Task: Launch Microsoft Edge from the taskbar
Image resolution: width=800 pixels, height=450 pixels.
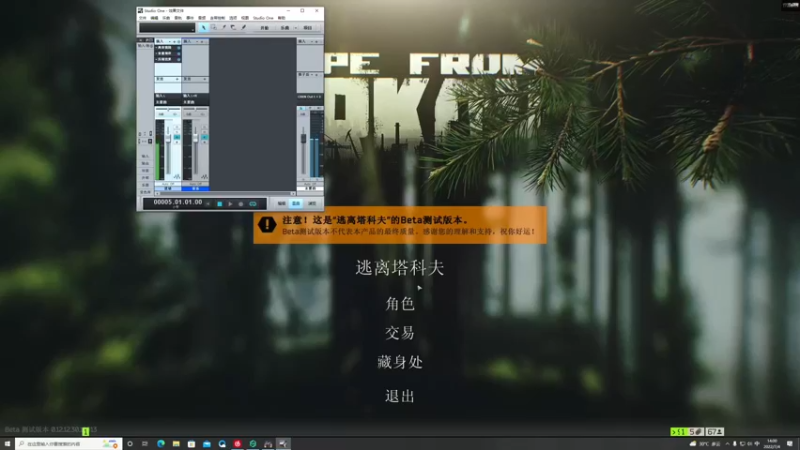Action: tap(161, 444)
